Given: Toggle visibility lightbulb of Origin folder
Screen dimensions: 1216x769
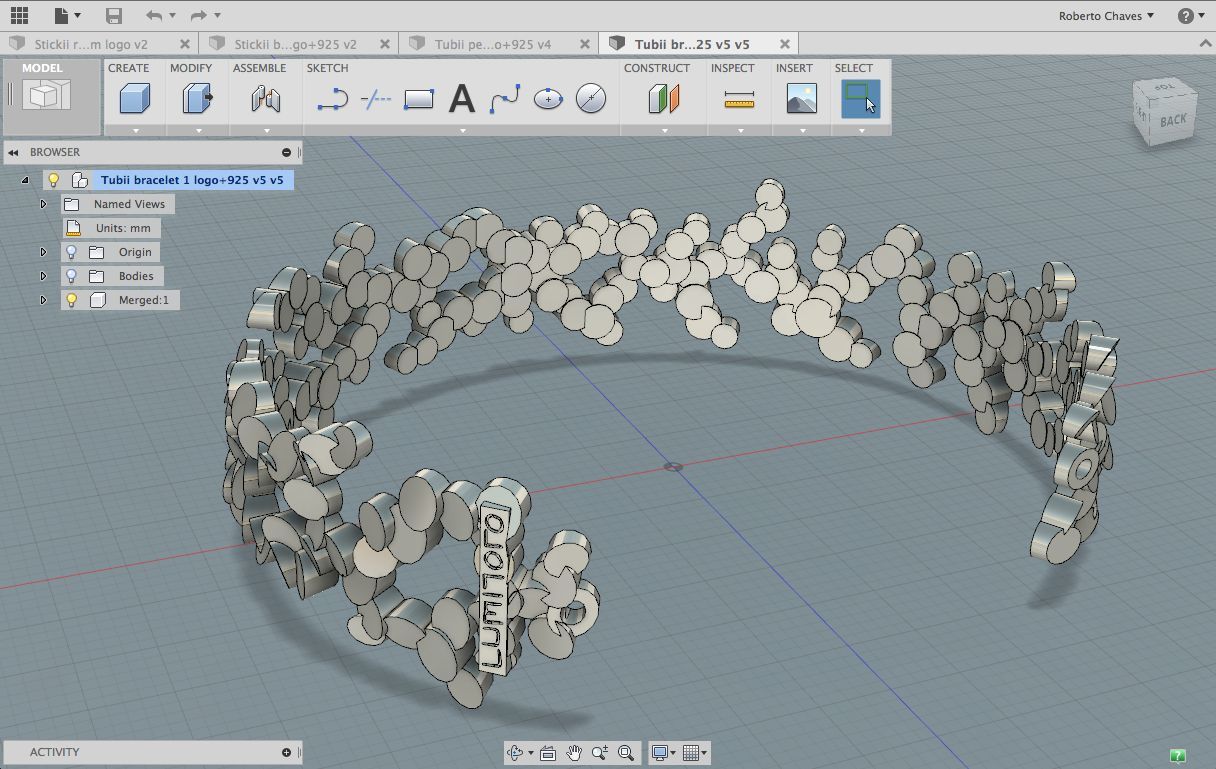Looking at the screenshot, I should pyautogui.click(x=71, y=252).
